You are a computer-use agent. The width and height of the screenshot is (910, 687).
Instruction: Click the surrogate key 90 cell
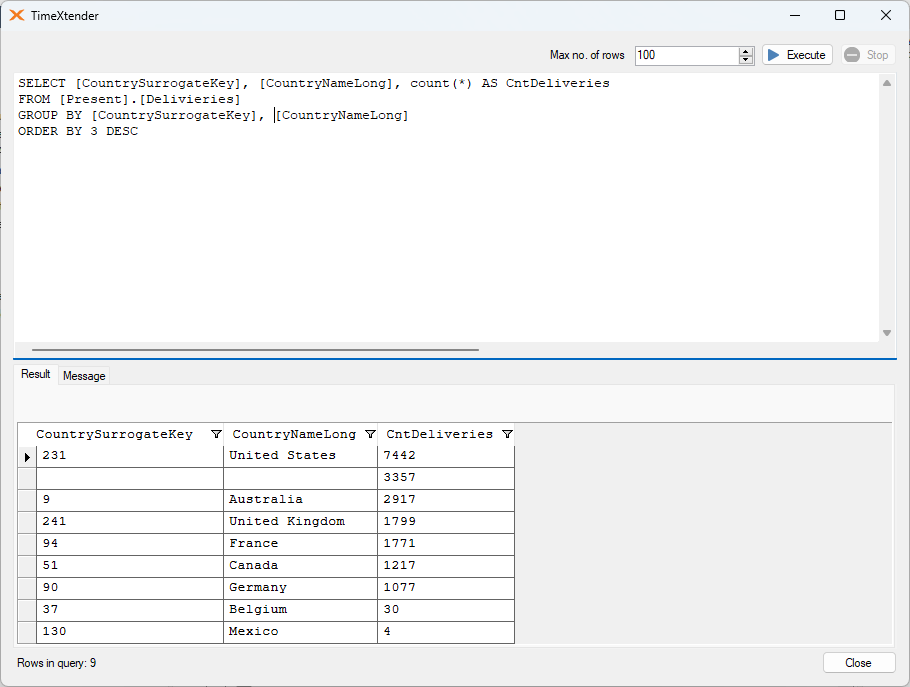(x=130, y=588)
